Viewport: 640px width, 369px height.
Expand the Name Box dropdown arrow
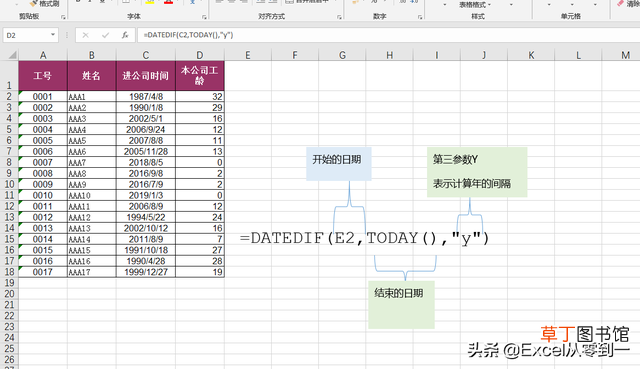point(53,35)
